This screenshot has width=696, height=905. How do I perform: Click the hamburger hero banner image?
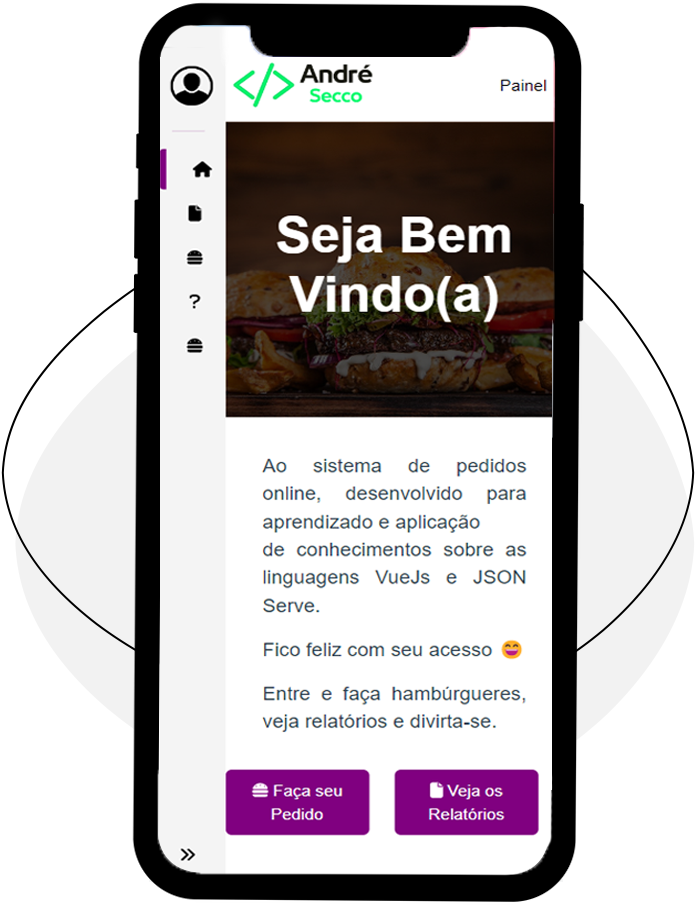click(x=389, y=269)
